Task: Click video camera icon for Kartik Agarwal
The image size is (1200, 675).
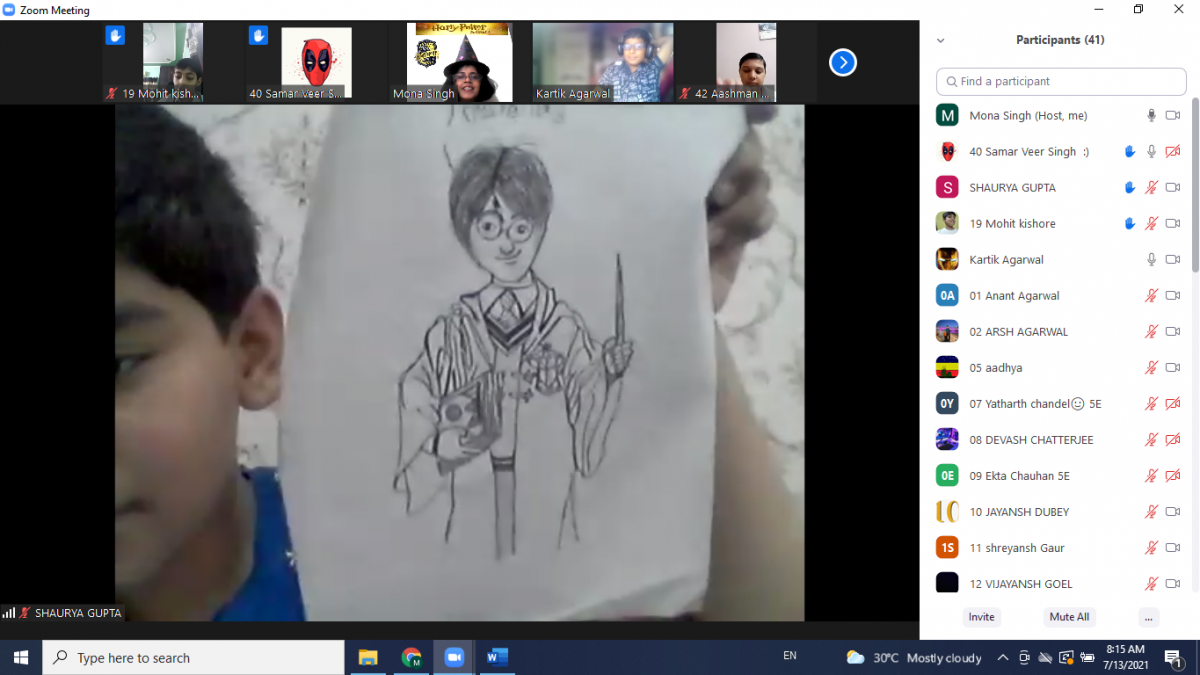Action: click(x=1173, y=260)
